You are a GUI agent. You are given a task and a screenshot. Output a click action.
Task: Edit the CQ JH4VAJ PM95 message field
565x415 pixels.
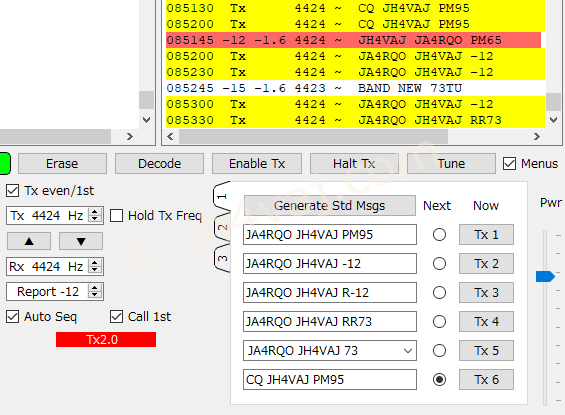[330, 379]
